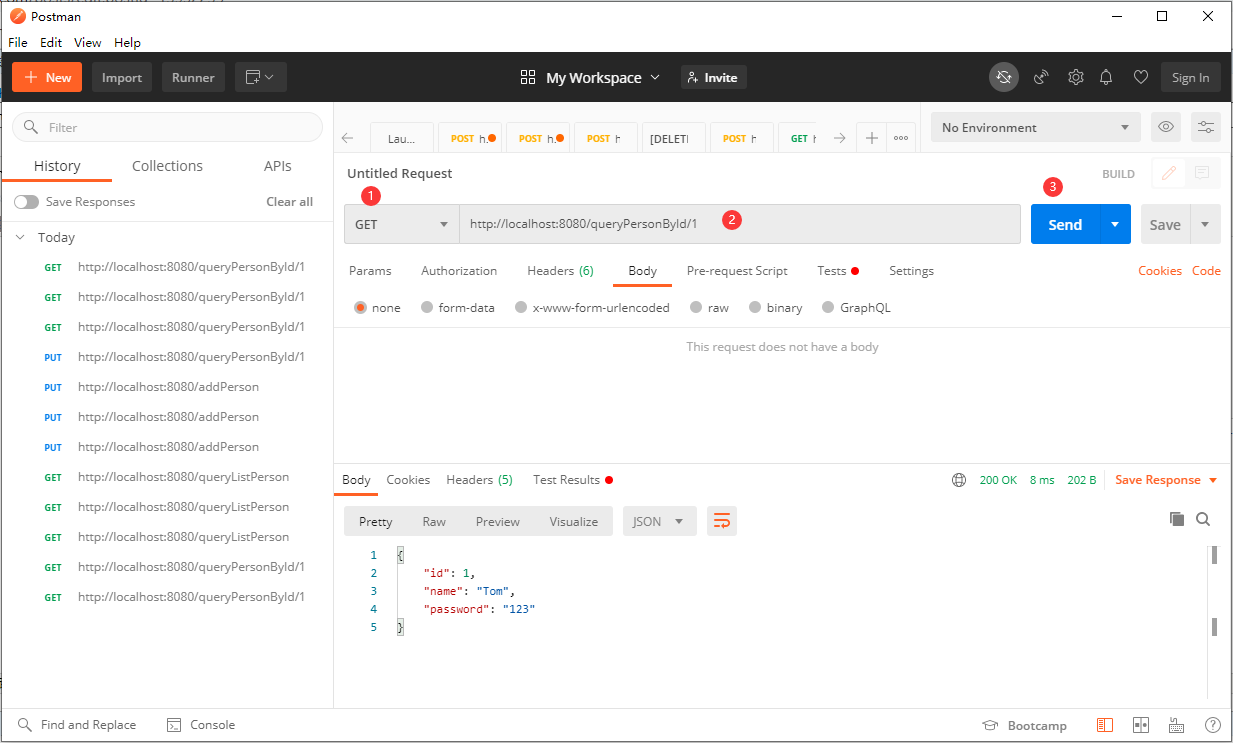
Task: Switch to the [DELETE request tab
Action: 673,138
